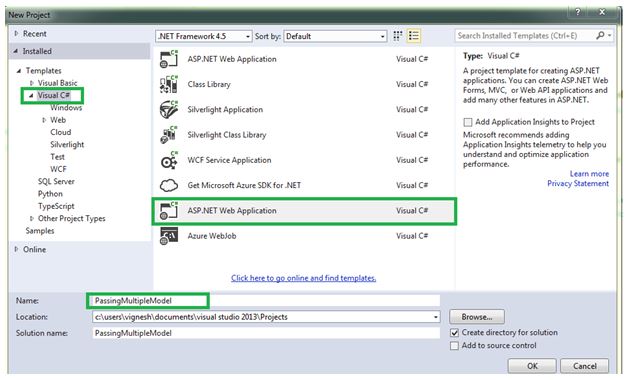Click the Silverlight Application template icon

[x=169, y=110]
